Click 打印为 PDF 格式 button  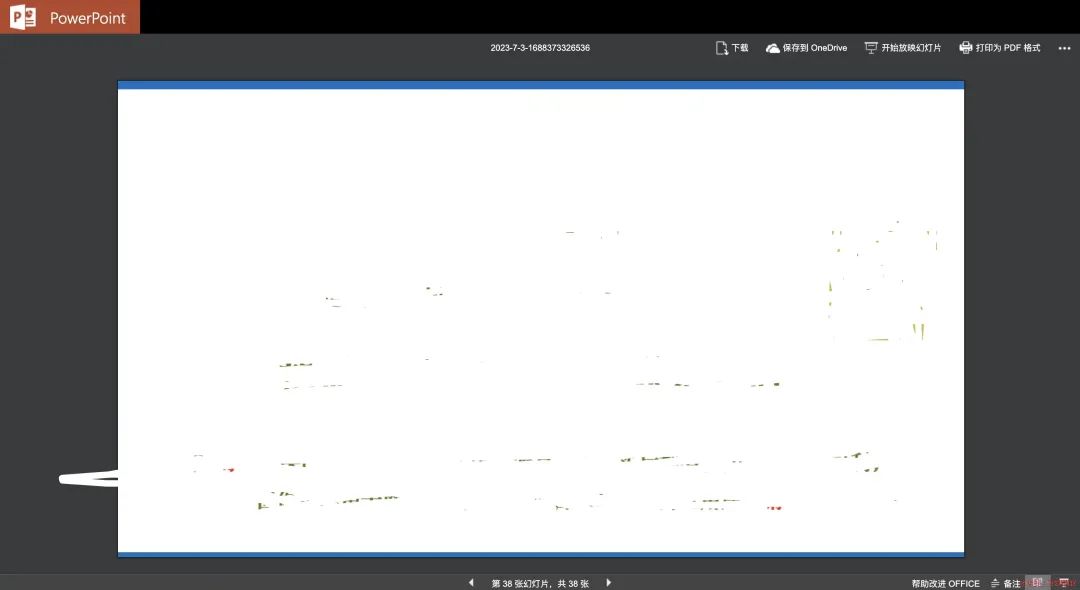[x=999, y=48]
